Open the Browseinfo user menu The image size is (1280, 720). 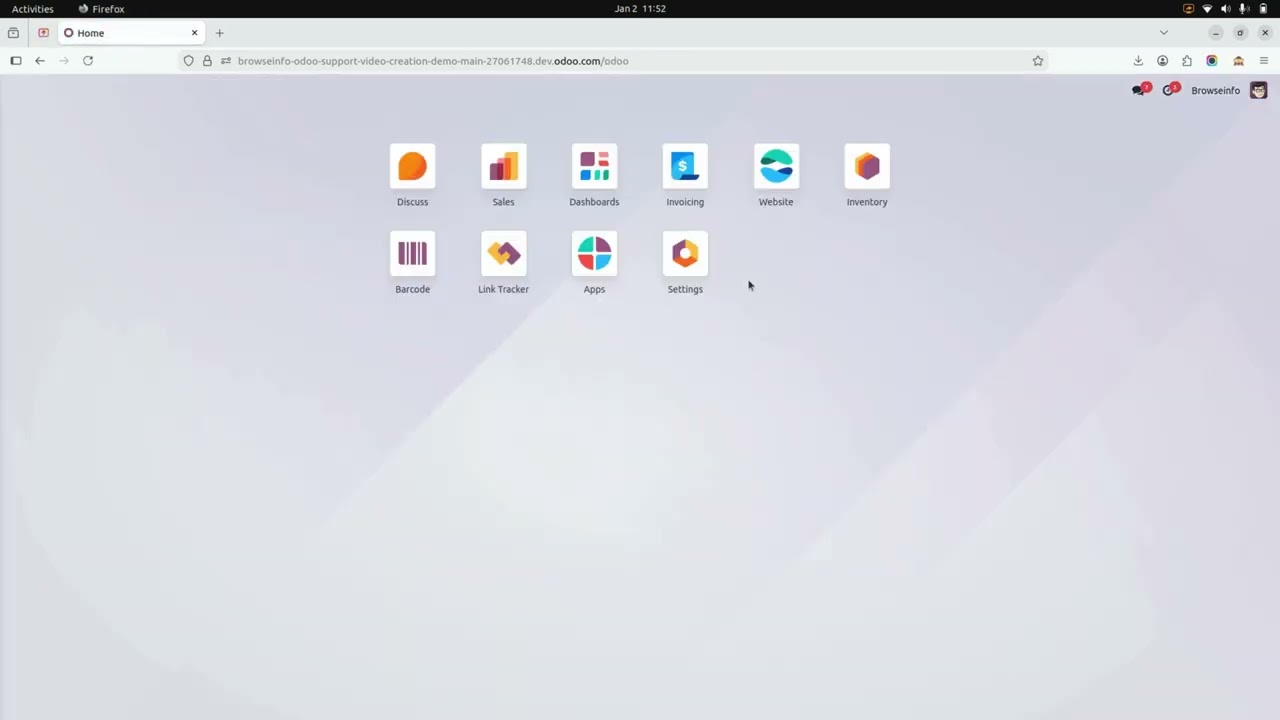[x=1229, y=90]
